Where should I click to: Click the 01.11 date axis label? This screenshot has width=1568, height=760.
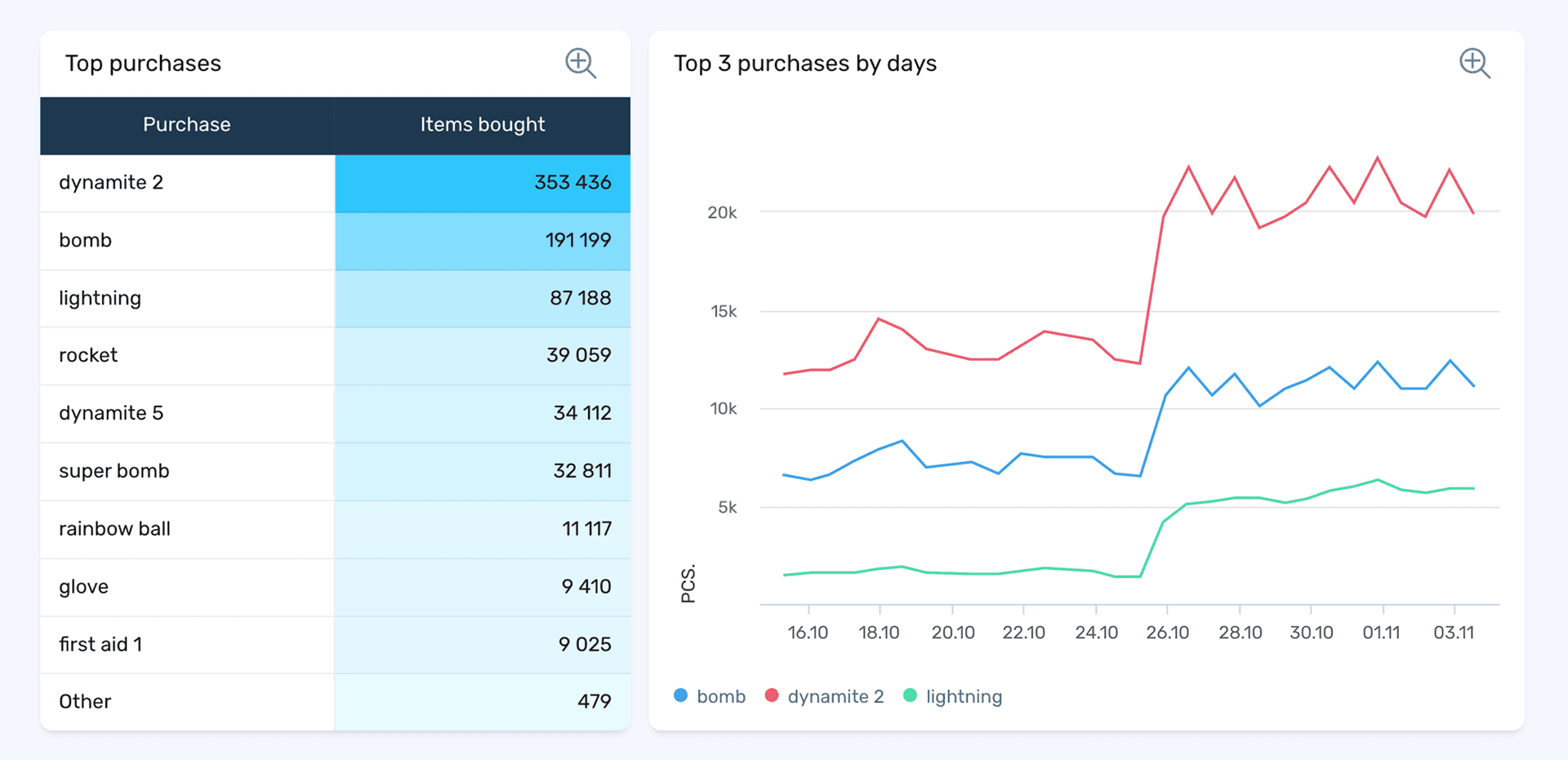click(x=1381, y=633)
